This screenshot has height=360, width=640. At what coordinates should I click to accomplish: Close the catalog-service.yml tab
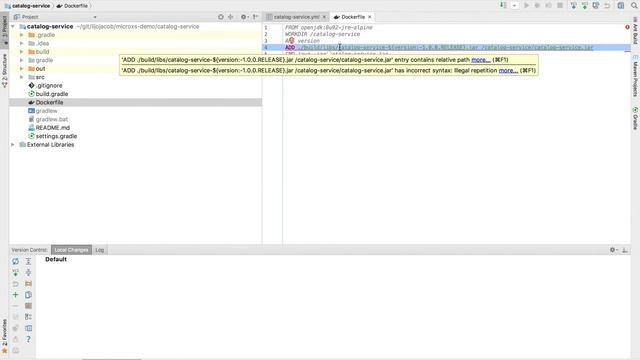[x=324, y=17]
